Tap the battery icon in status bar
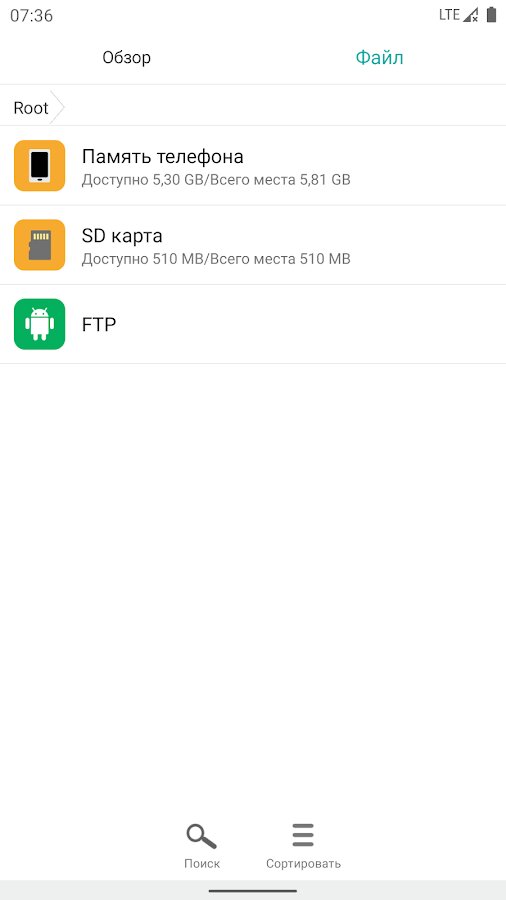Image resolution: width=506 pixels, height=900 pixels. tap(491, 15)
